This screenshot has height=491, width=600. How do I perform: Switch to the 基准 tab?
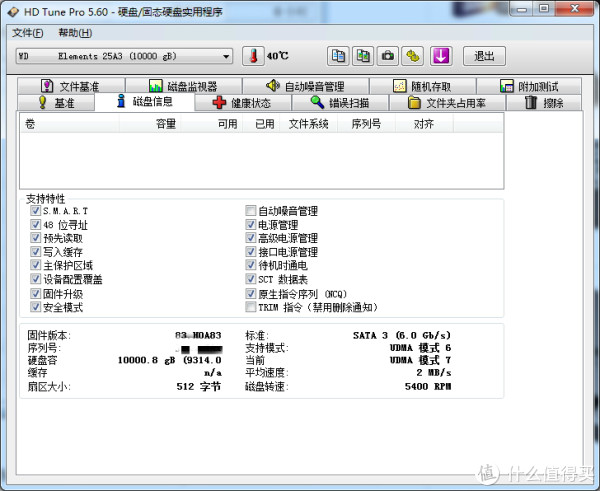[56, 103]
